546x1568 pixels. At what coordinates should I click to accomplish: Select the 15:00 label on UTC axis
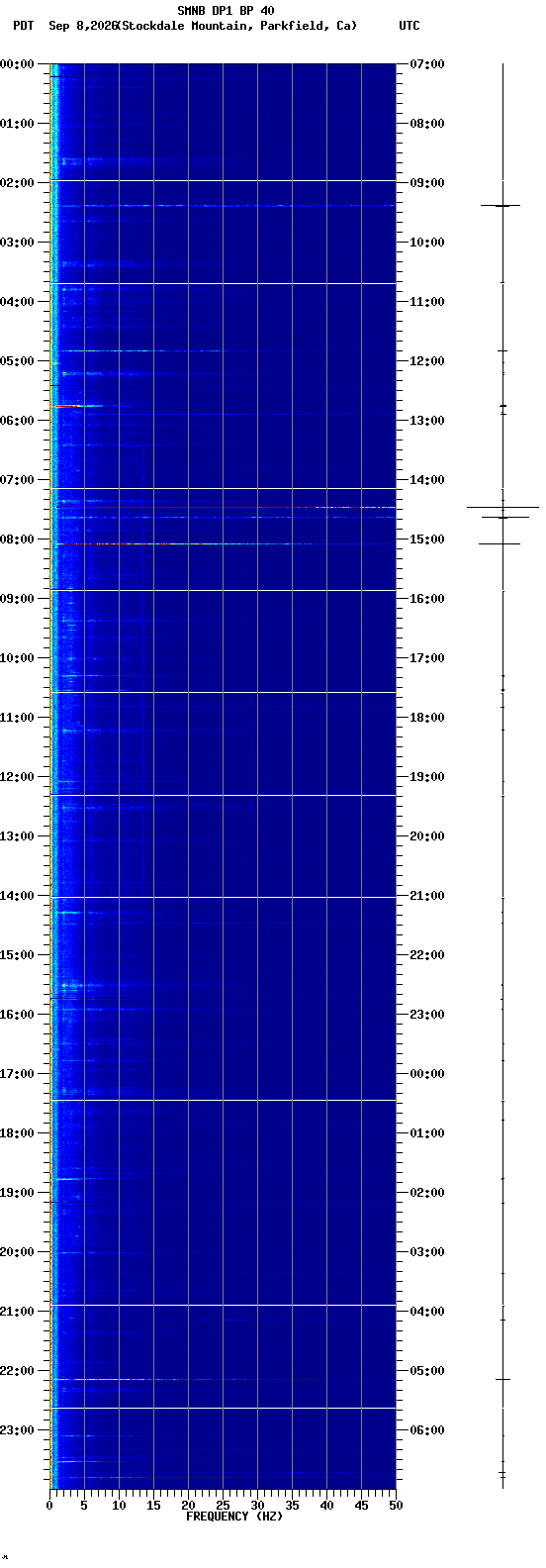427,539
